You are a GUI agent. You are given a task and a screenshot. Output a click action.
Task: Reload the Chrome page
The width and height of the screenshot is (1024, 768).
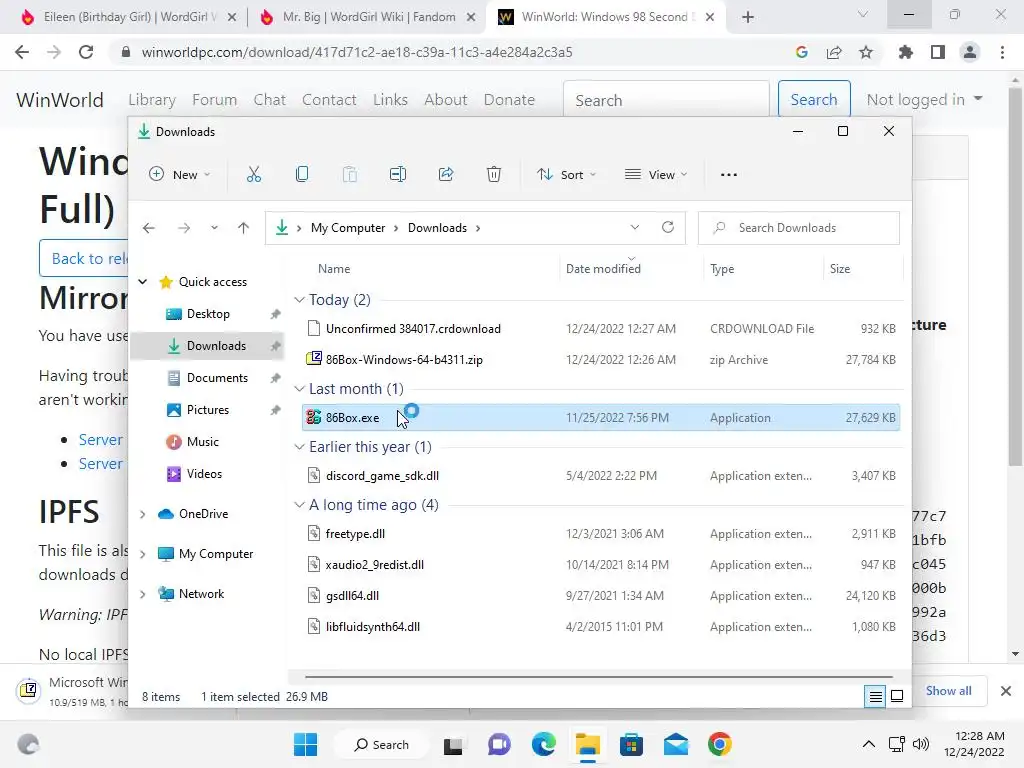point(86,52)
